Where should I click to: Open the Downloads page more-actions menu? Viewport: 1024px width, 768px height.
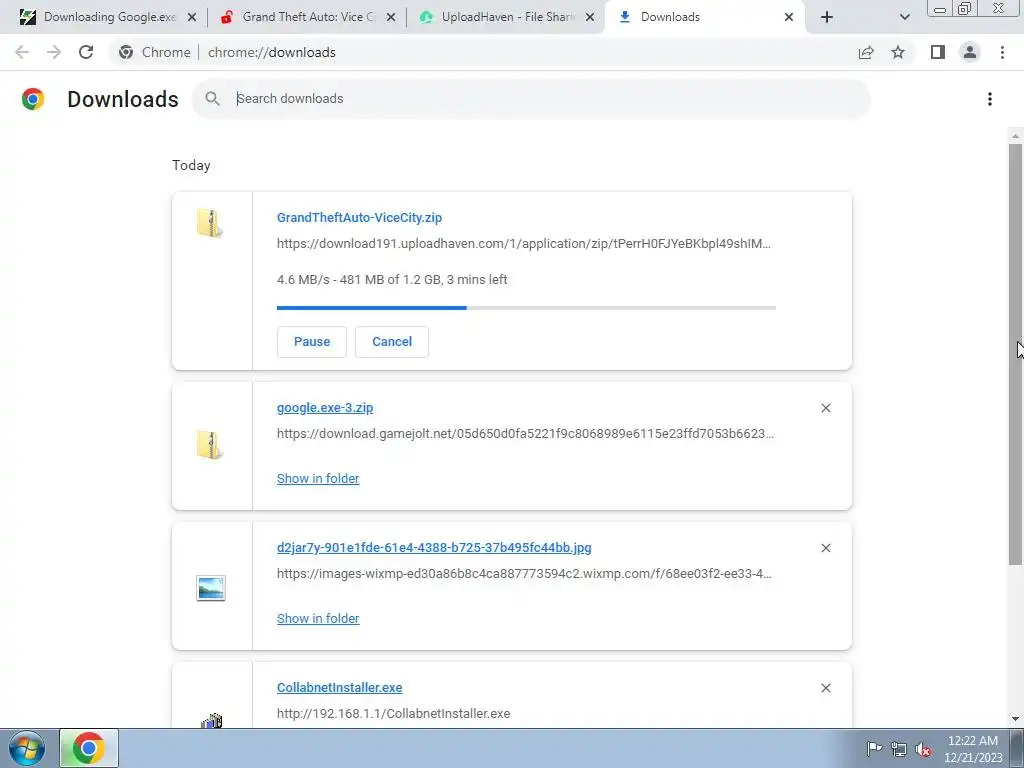[x=989, y=99]
